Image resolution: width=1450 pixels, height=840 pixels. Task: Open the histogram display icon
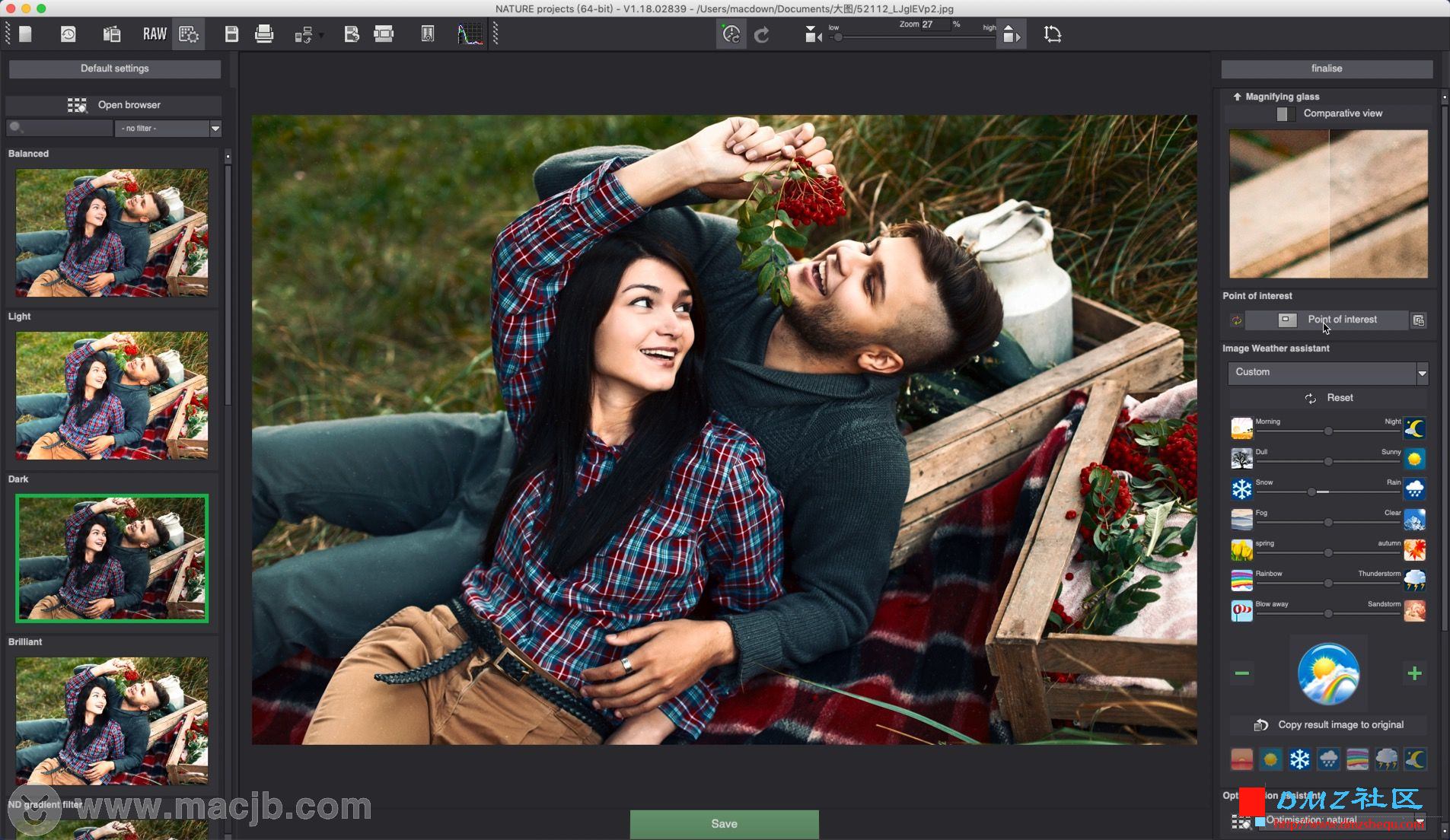pos(470,34)
